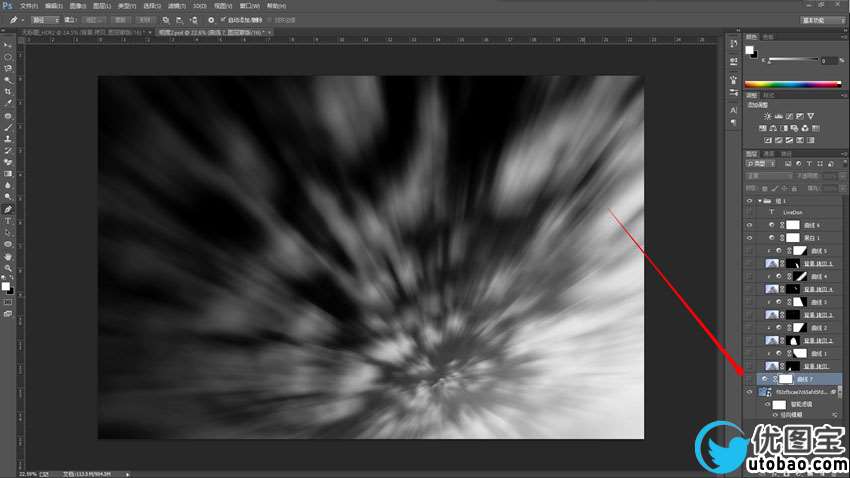Open the 窗口 menu
Screen dimensions: 850x478
[x=249, y=6]
